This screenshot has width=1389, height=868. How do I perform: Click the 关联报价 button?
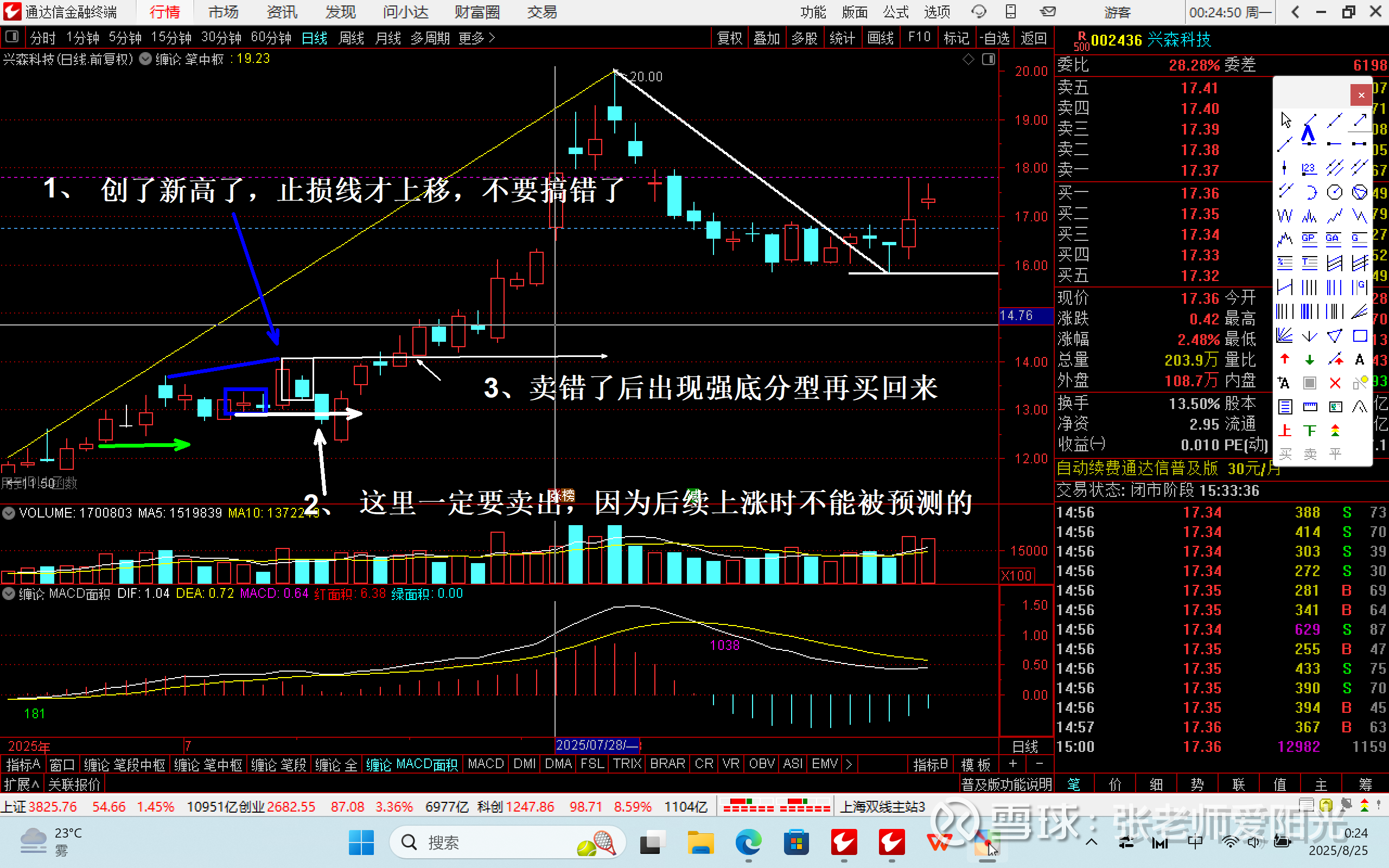(x=74, y=784)
